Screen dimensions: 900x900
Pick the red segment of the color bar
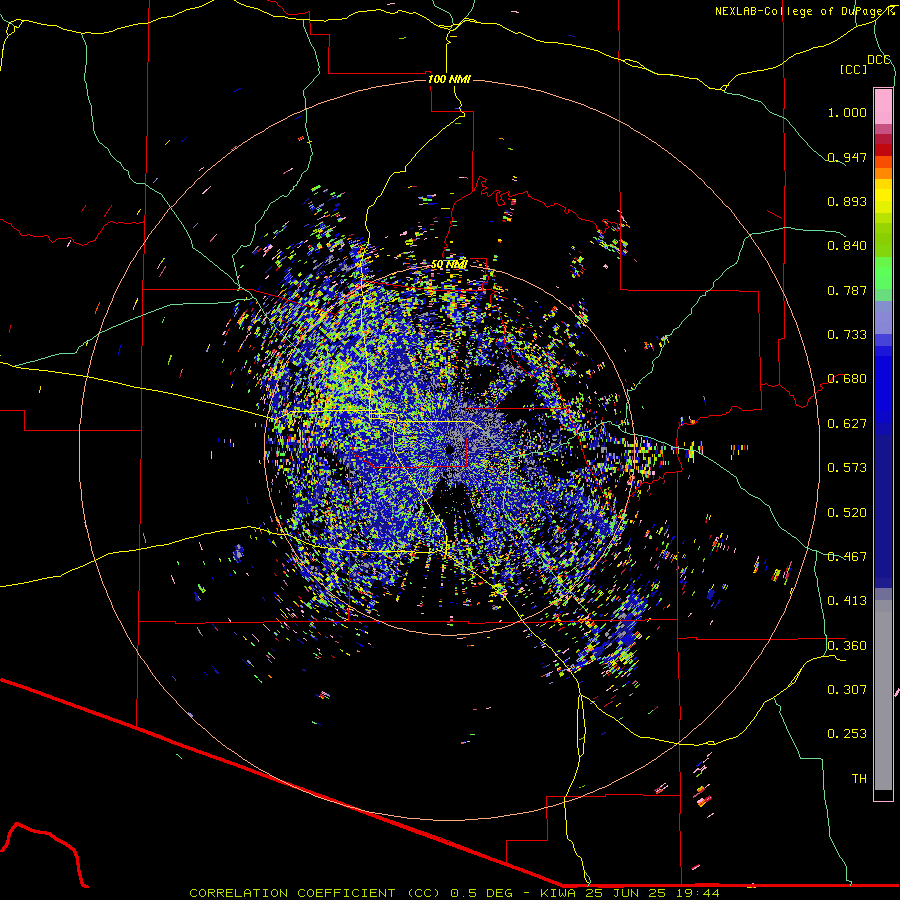[883, 150]
